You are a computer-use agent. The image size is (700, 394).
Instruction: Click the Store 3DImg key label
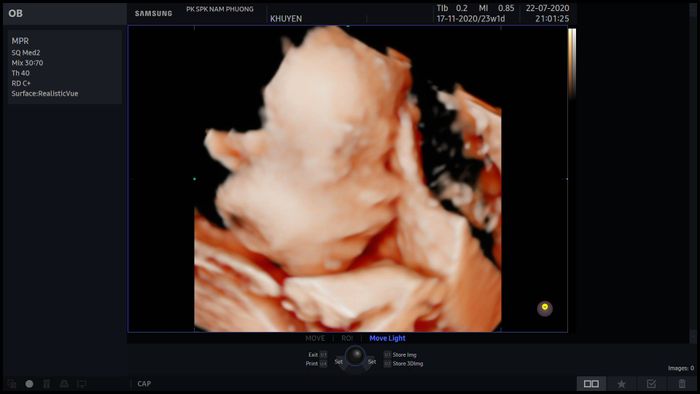click(408, 364)
